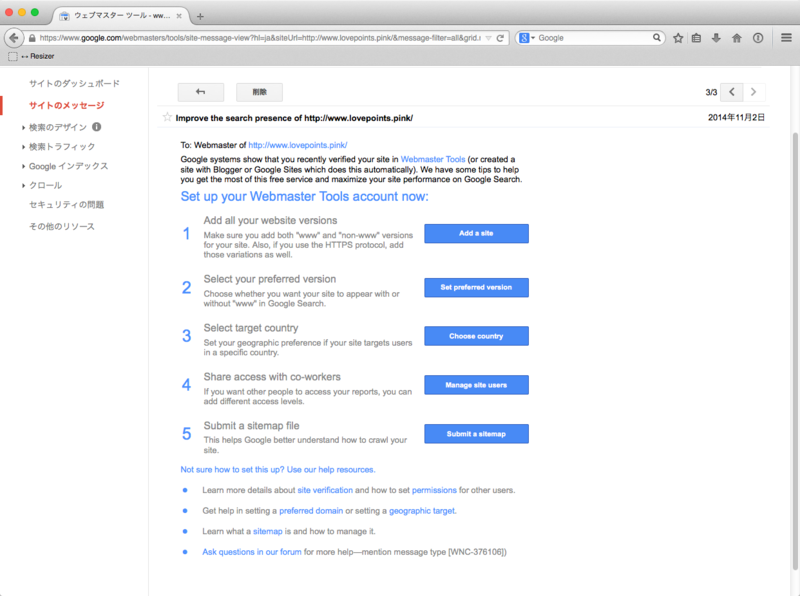Screen dimensions: 800x596
Task: Bookmark this page with star icon
Action: point(678,38)
